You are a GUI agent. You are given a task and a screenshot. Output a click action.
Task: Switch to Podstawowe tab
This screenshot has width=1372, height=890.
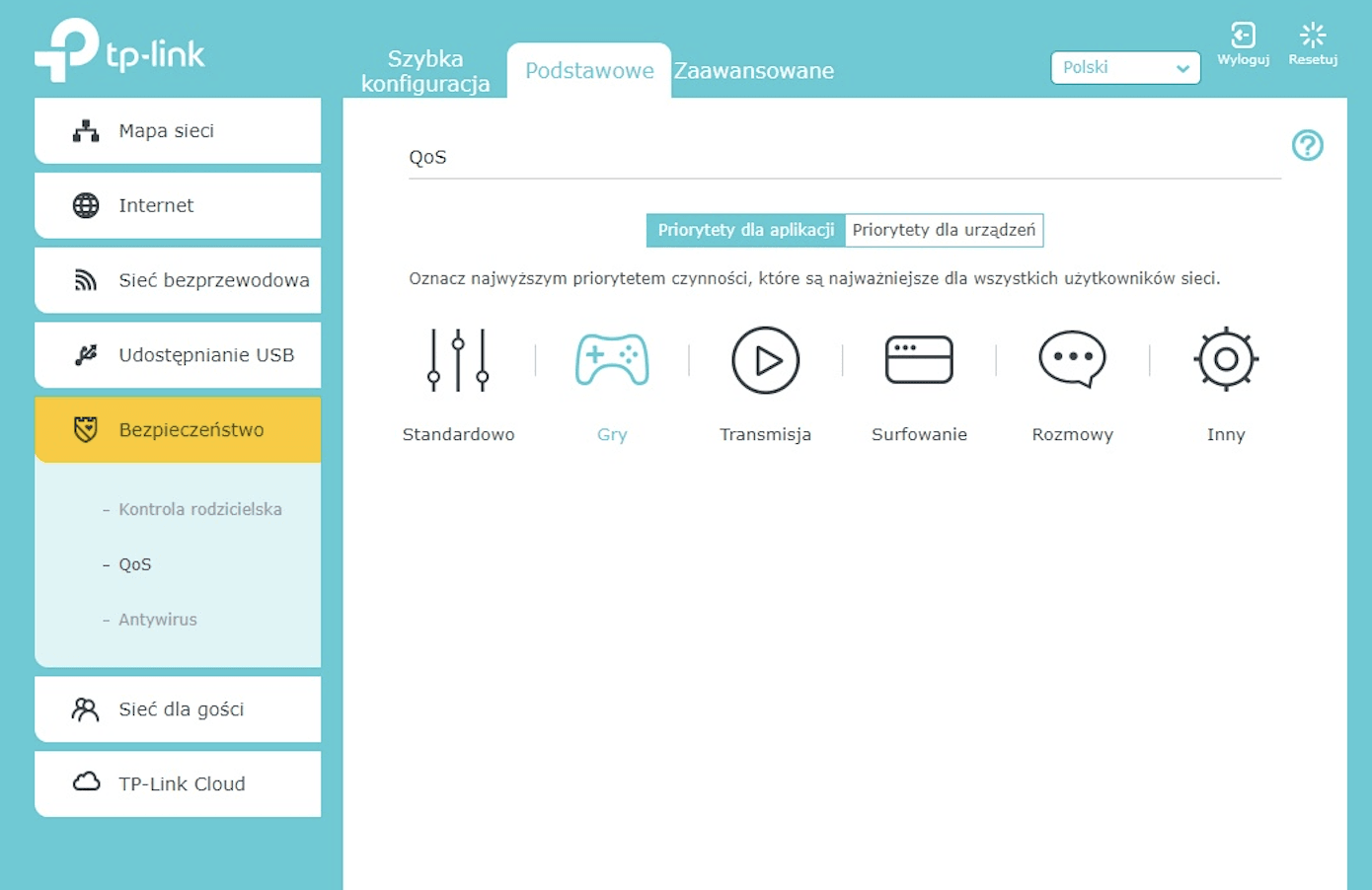click(x=589, y=71)
